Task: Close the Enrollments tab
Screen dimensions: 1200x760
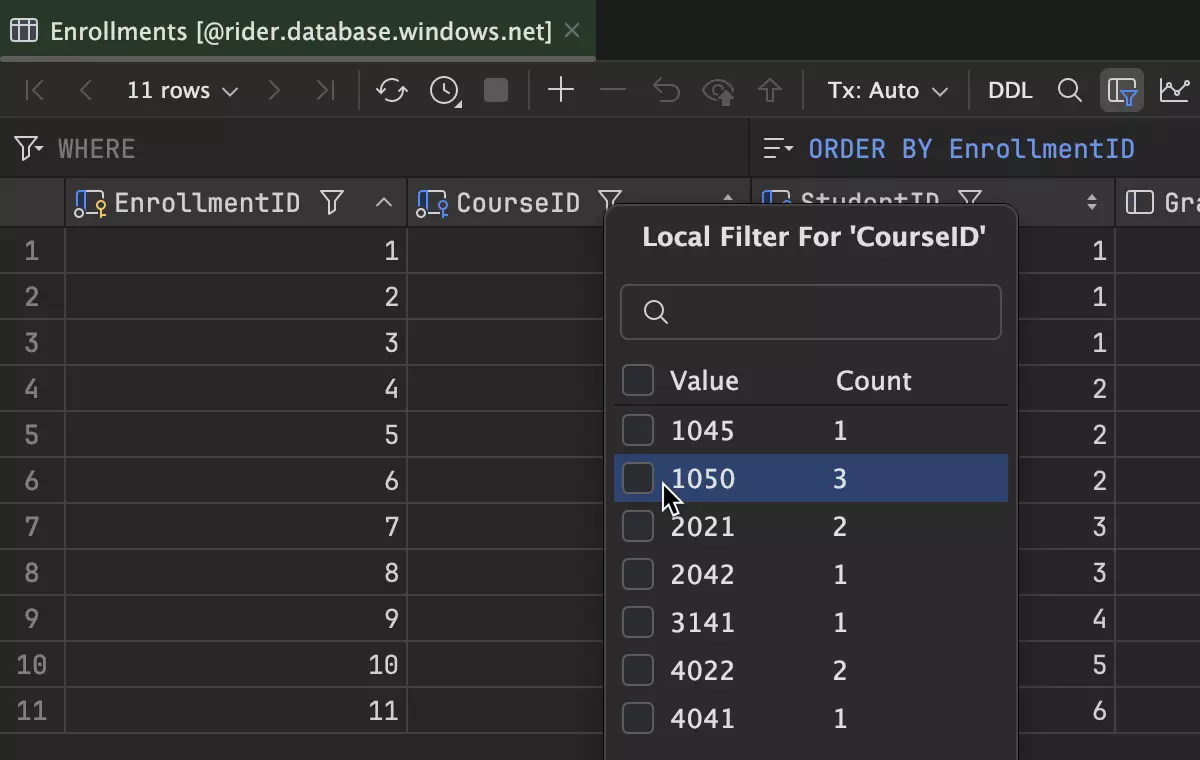Action: (x=572, y=31)
